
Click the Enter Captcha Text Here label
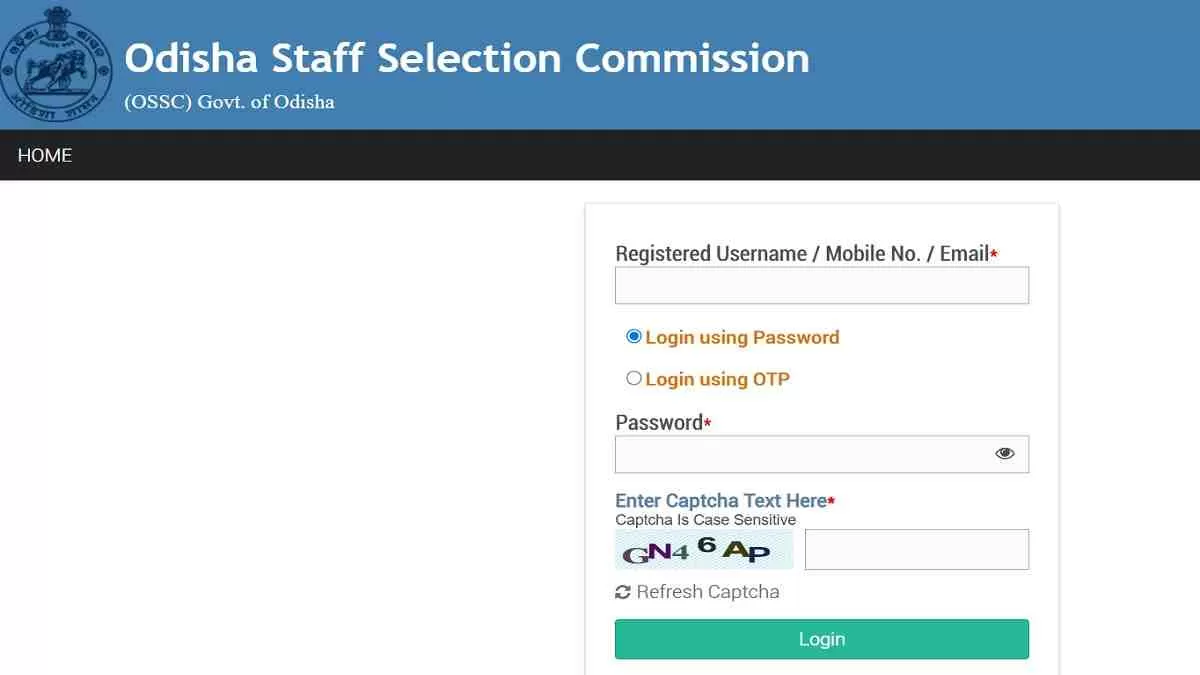[721, 500]
